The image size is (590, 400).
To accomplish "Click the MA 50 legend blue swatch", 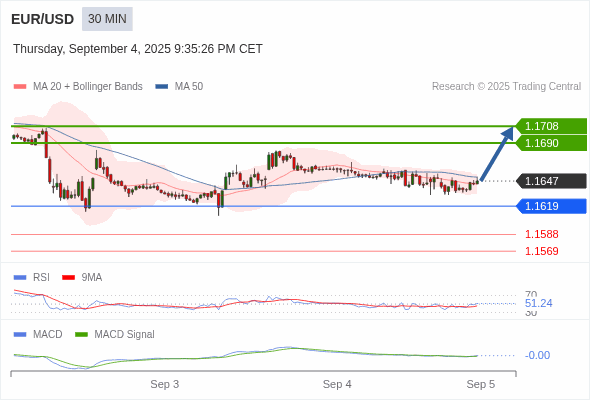I will pos(162,87).
